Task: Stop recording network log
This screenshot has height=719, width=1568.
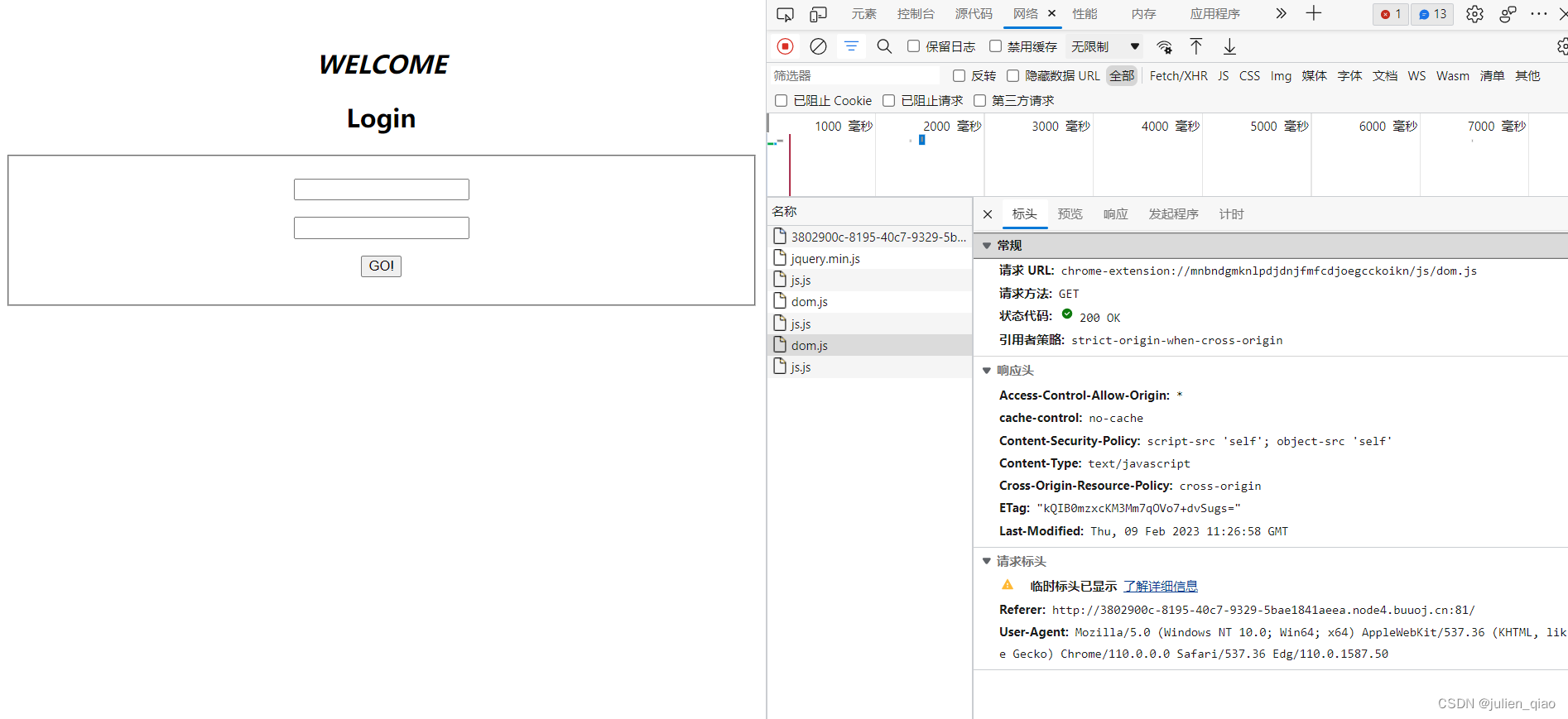Action: [785, 46]
